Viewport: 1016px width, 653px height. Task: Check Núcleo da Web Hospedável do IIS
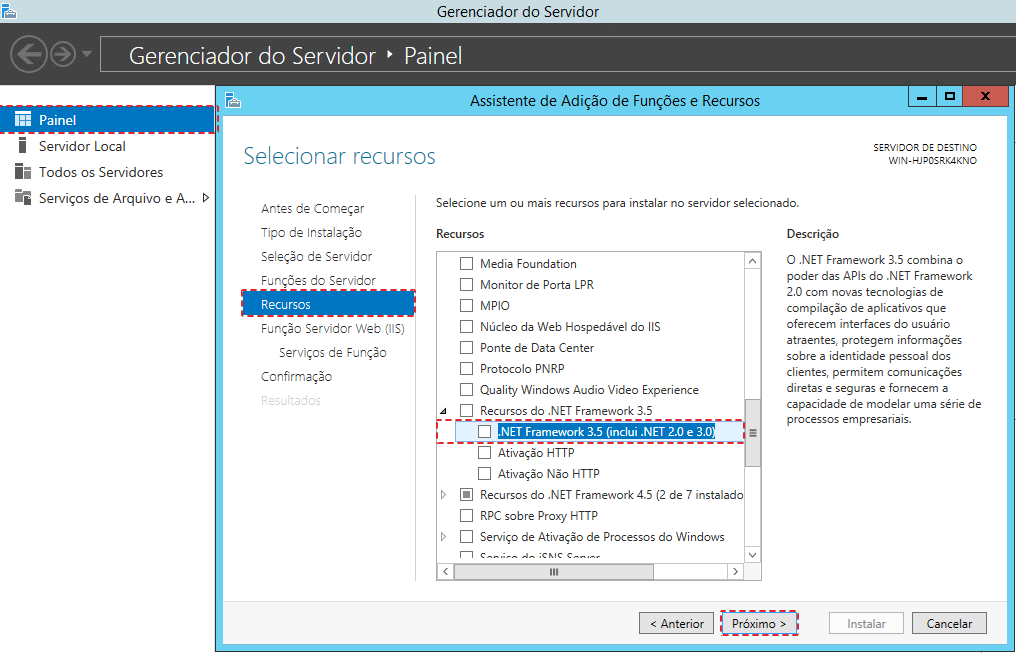coord(466,326)
